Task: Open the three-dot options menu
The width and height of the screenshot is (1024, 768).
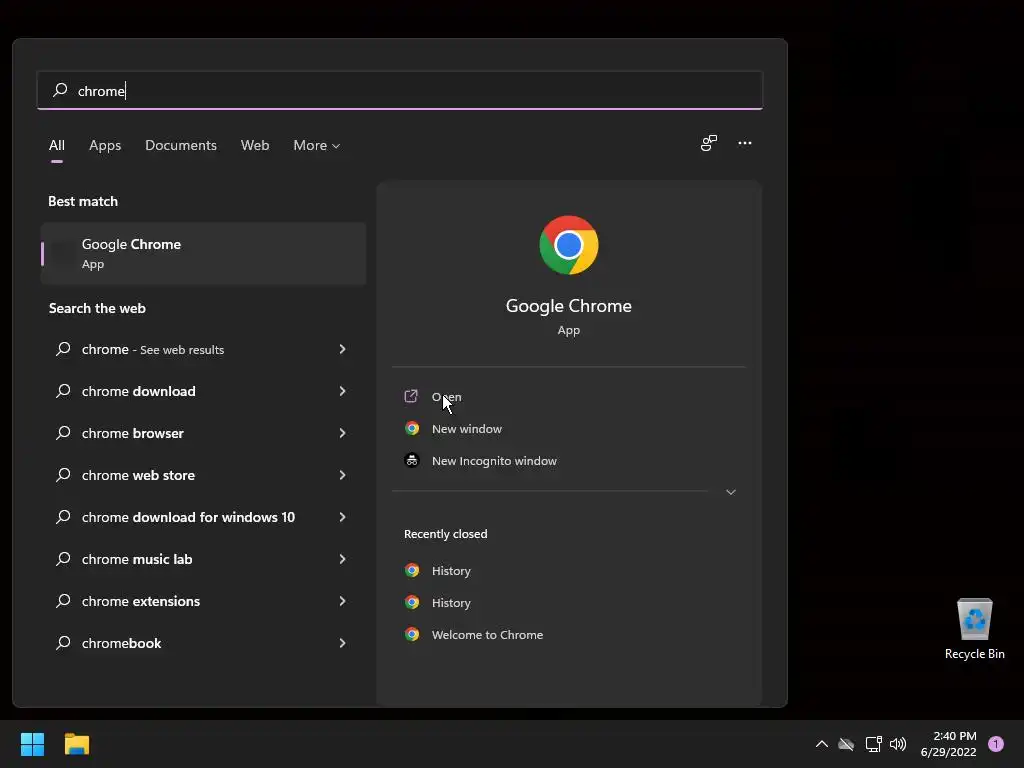Action: pyautogui.click(x=744, y=143)
